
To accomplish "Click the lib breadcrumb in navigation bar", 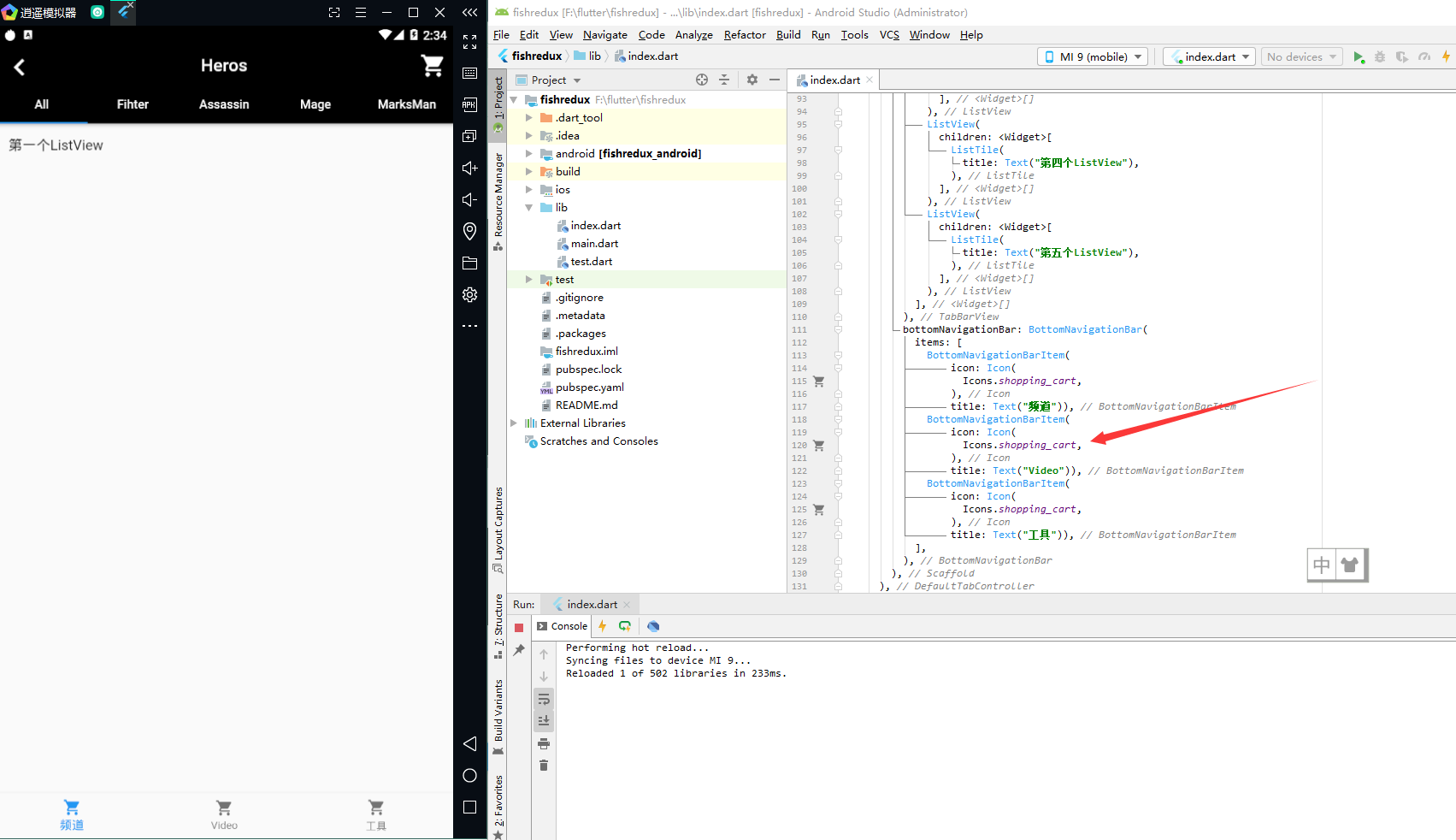I will pos(588,56).
